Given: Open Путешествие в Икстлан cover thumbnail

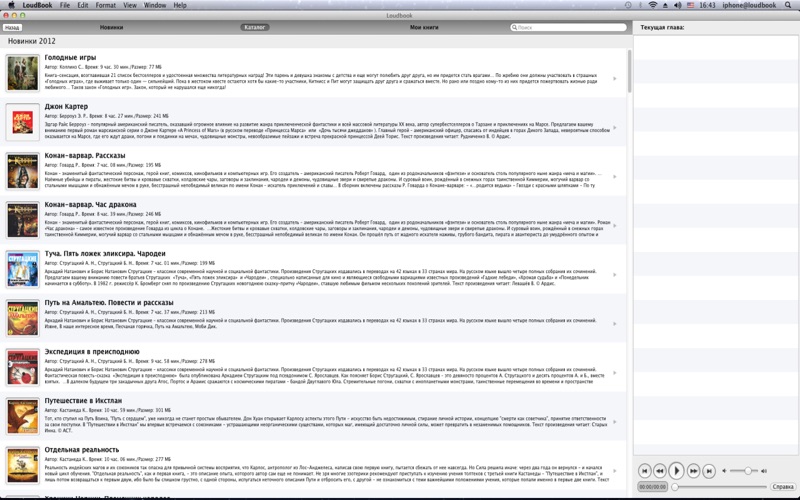Looking at the screenshot, I should point(22,416).
